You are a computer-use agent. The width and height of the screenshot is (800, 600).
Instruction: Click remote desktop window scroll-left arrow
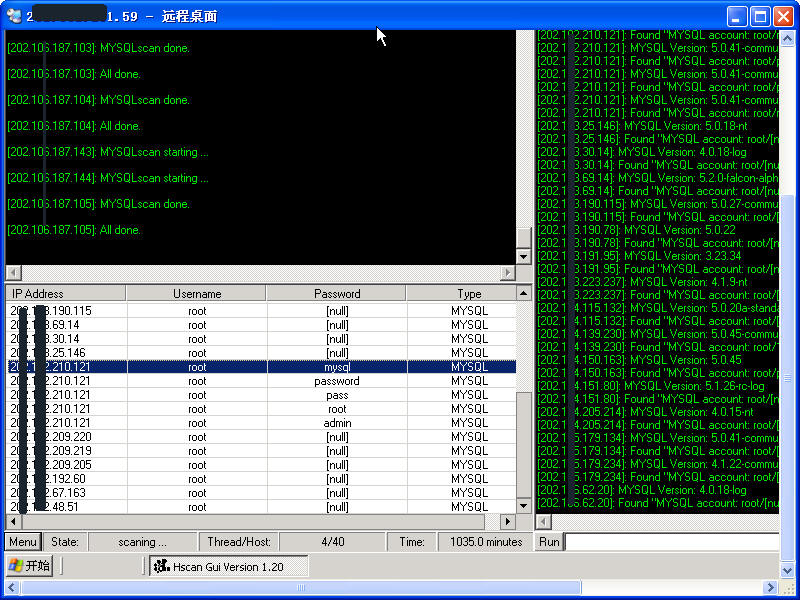click(12, 588)
